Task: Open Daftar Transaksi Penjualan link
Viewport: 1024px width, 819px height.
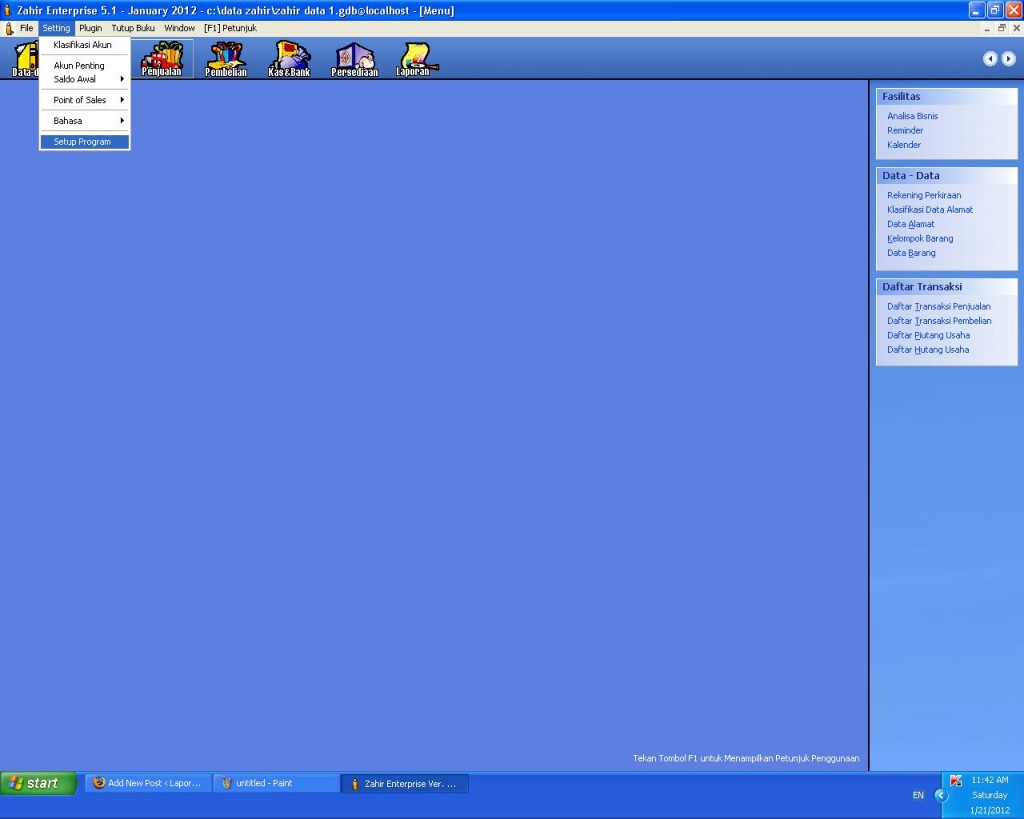Action: point(938,306)
